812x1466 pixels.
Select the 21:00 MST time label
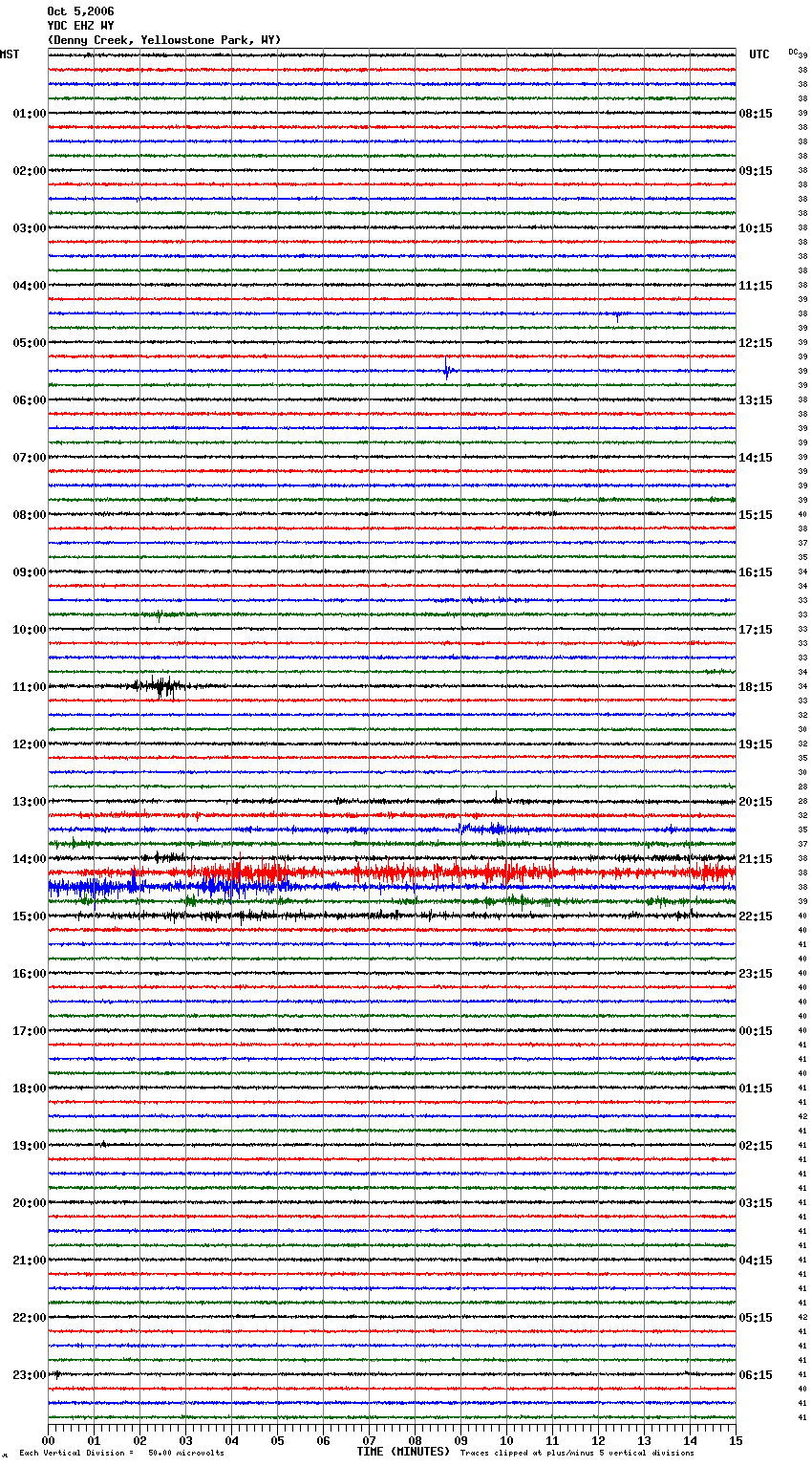tap(30, 1261)
